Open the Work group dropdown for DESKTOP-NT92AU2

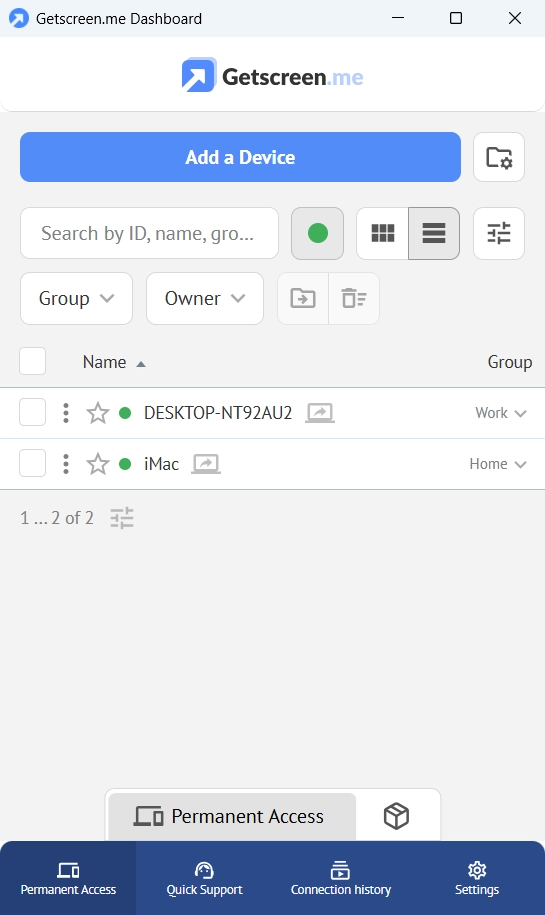tap(501, 413)
